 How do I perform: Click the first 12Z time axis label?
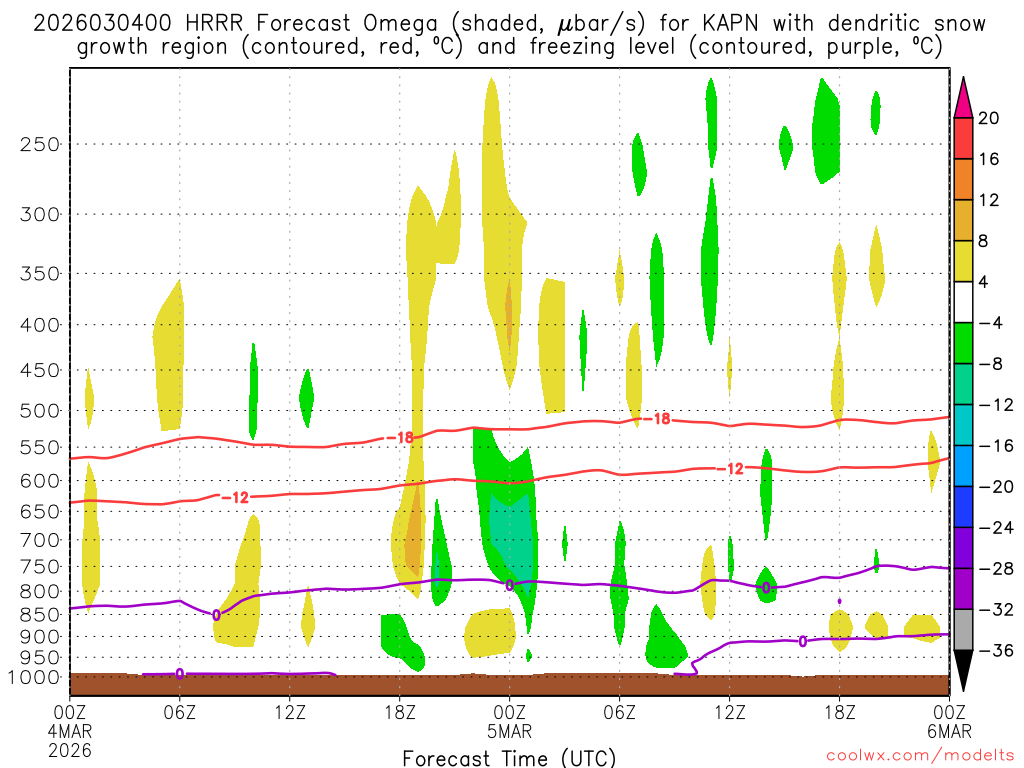(289, 712)
